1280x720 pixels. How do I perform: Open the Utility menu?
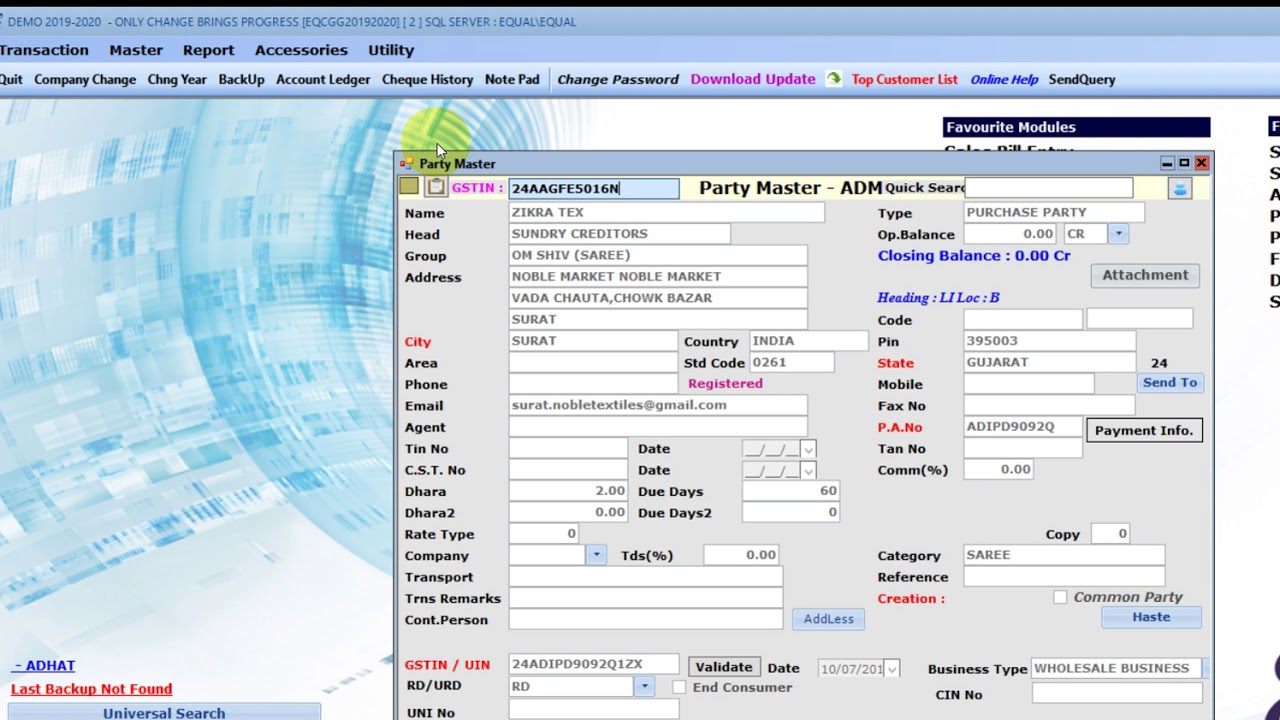[x=391, y=50]
